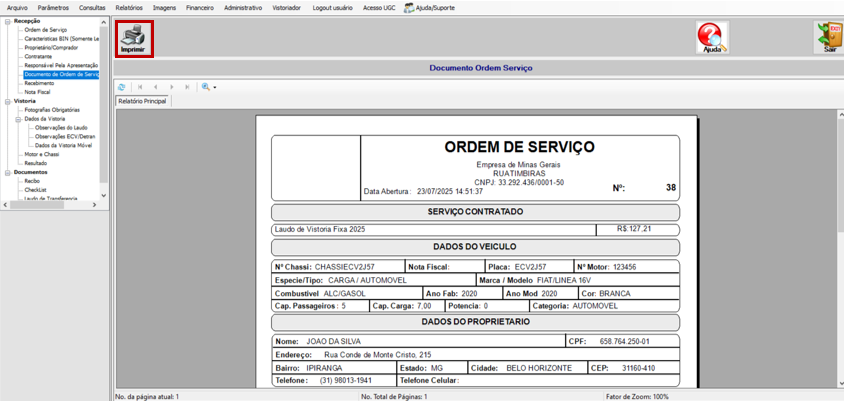Collapse the Recepção tree node

point(8,21)
